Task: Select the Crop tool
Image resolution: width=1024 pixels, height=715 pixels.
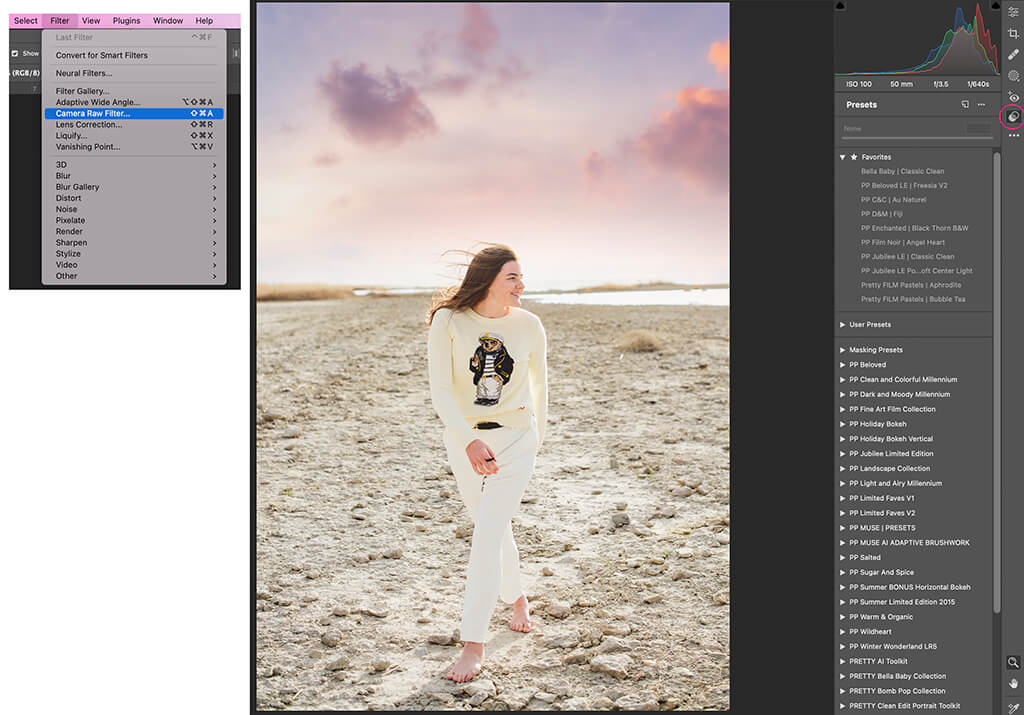Action: coord(1014,33)
